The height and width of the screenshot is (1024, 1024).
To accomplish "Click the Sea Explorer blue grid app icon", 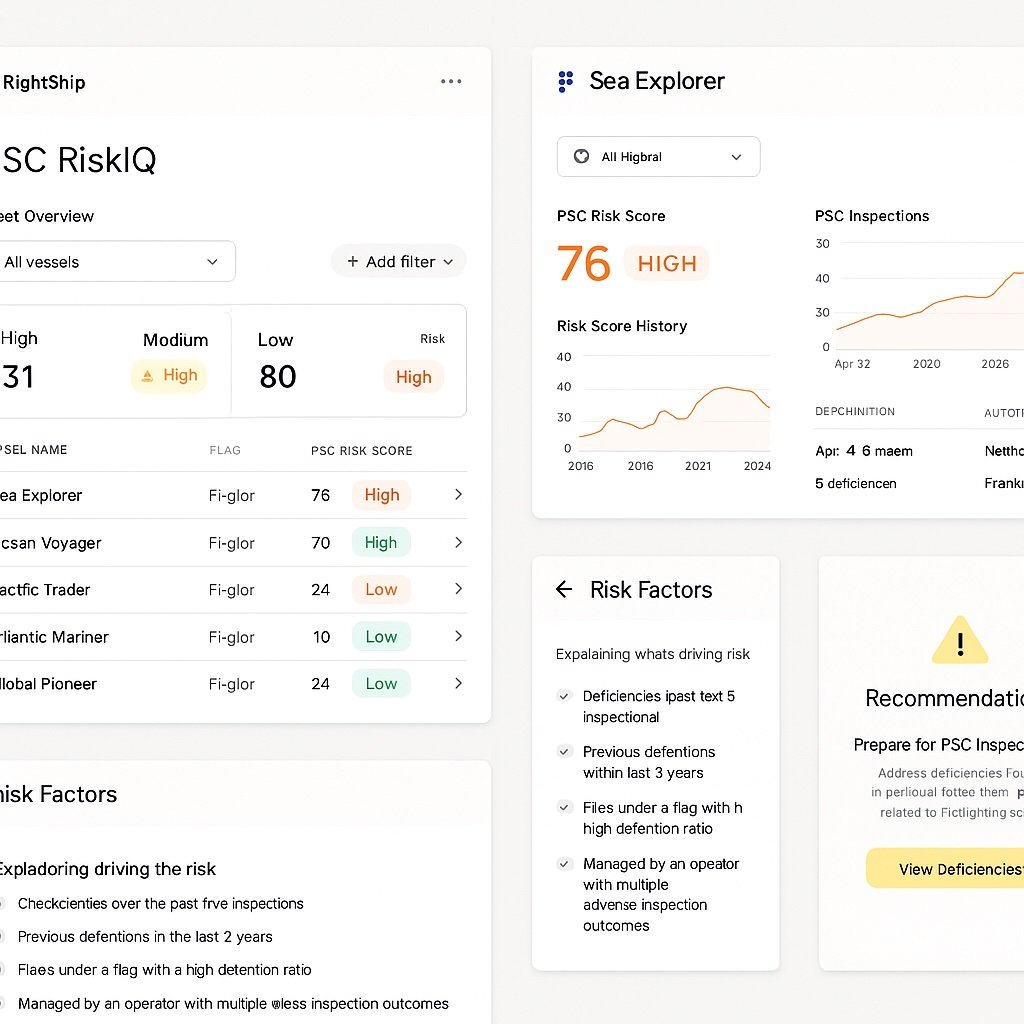I will 565,81.
